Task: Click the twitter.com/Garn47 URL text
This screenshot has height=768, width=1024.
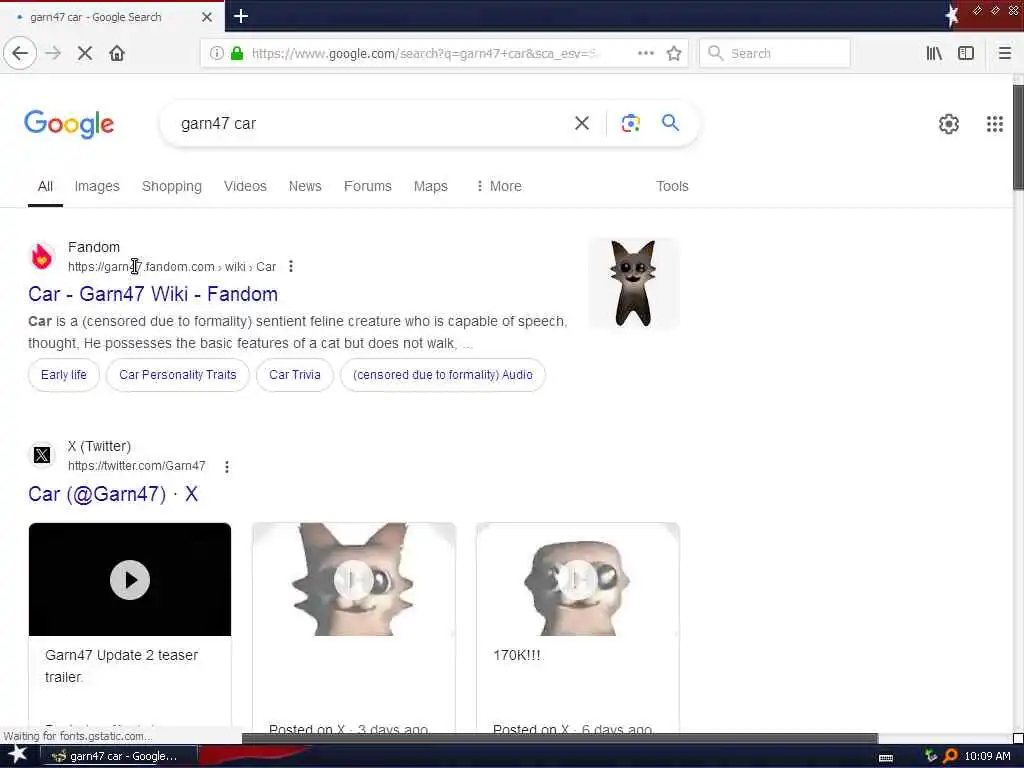Action: [x=136, y=466]
